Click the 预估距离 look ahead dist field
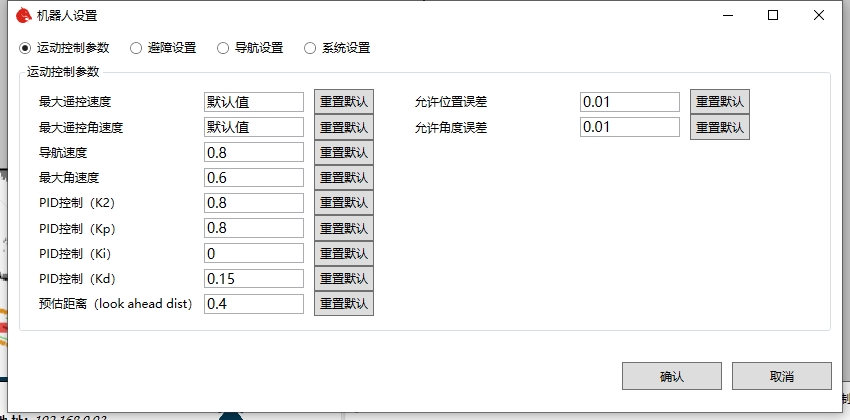Image resolution: width=850 pixels, height=420 pixels. (x=253, y=303)
